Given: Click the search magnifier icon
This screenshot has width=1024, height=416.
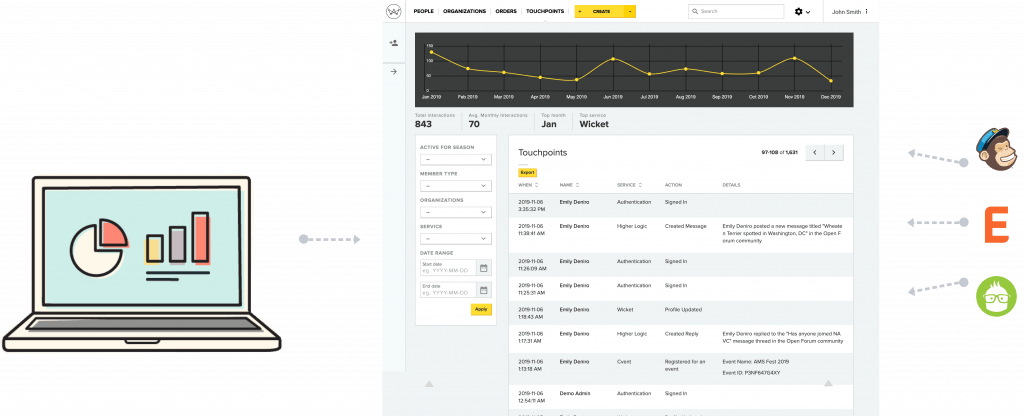Looking at the screenshot, I should 696,12.
